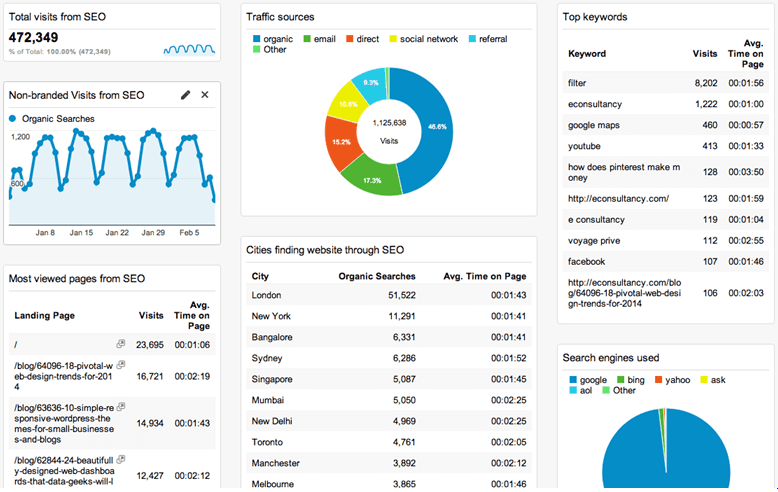
Task: Click the Mumbai city row
Action: point(389,400)
